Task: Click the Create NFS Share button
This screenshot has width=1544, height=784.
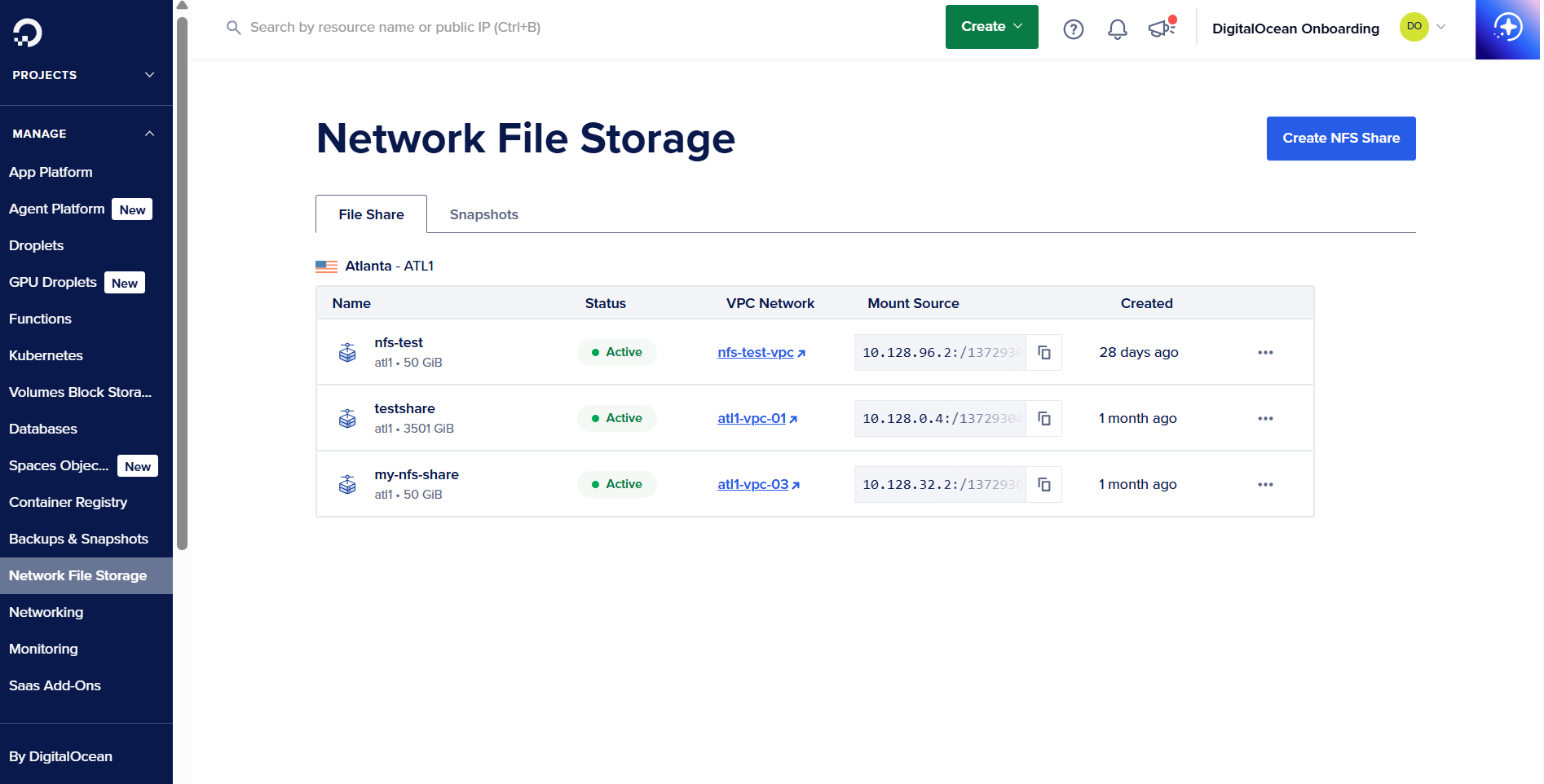Action: [1340, 139]
